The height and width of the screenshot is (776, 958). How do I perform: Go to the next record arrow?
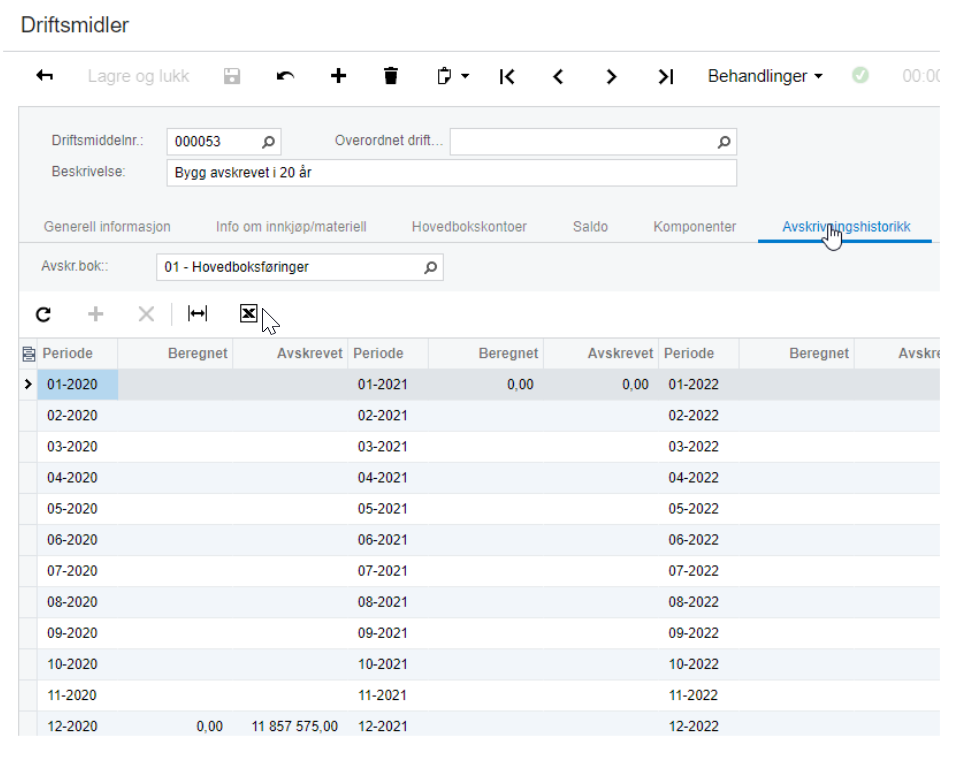(x=611, y=76)
